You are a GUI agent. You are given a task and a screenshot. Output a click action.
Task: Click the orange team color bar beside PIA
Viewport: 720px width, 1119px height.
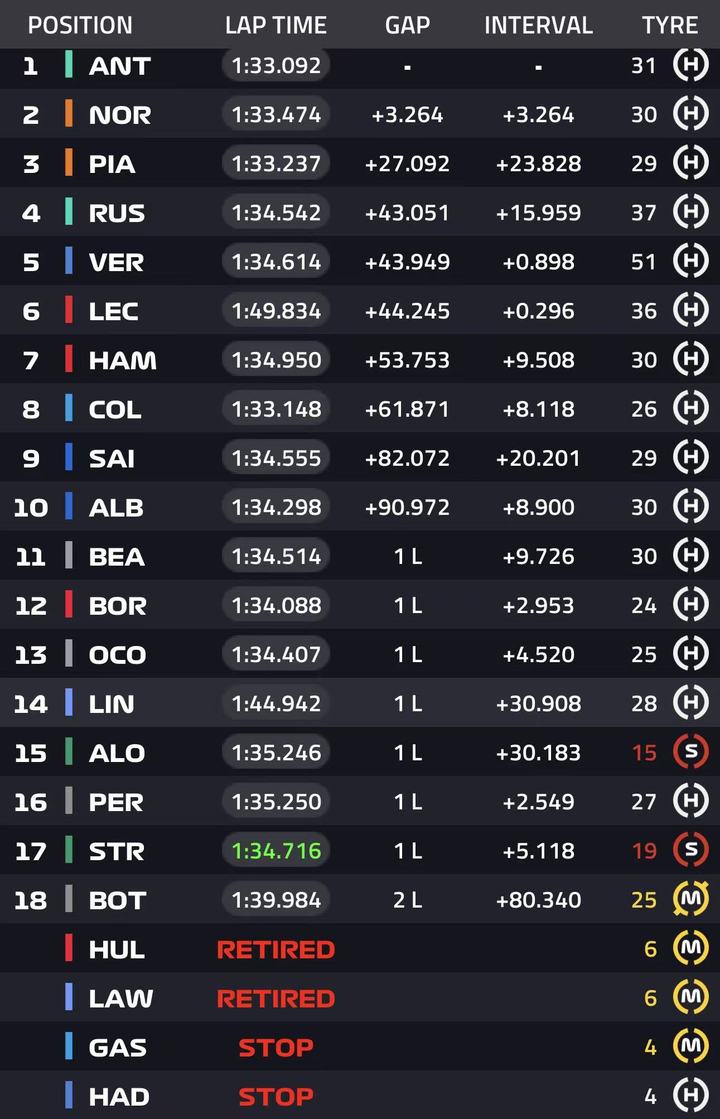(69, 163)
